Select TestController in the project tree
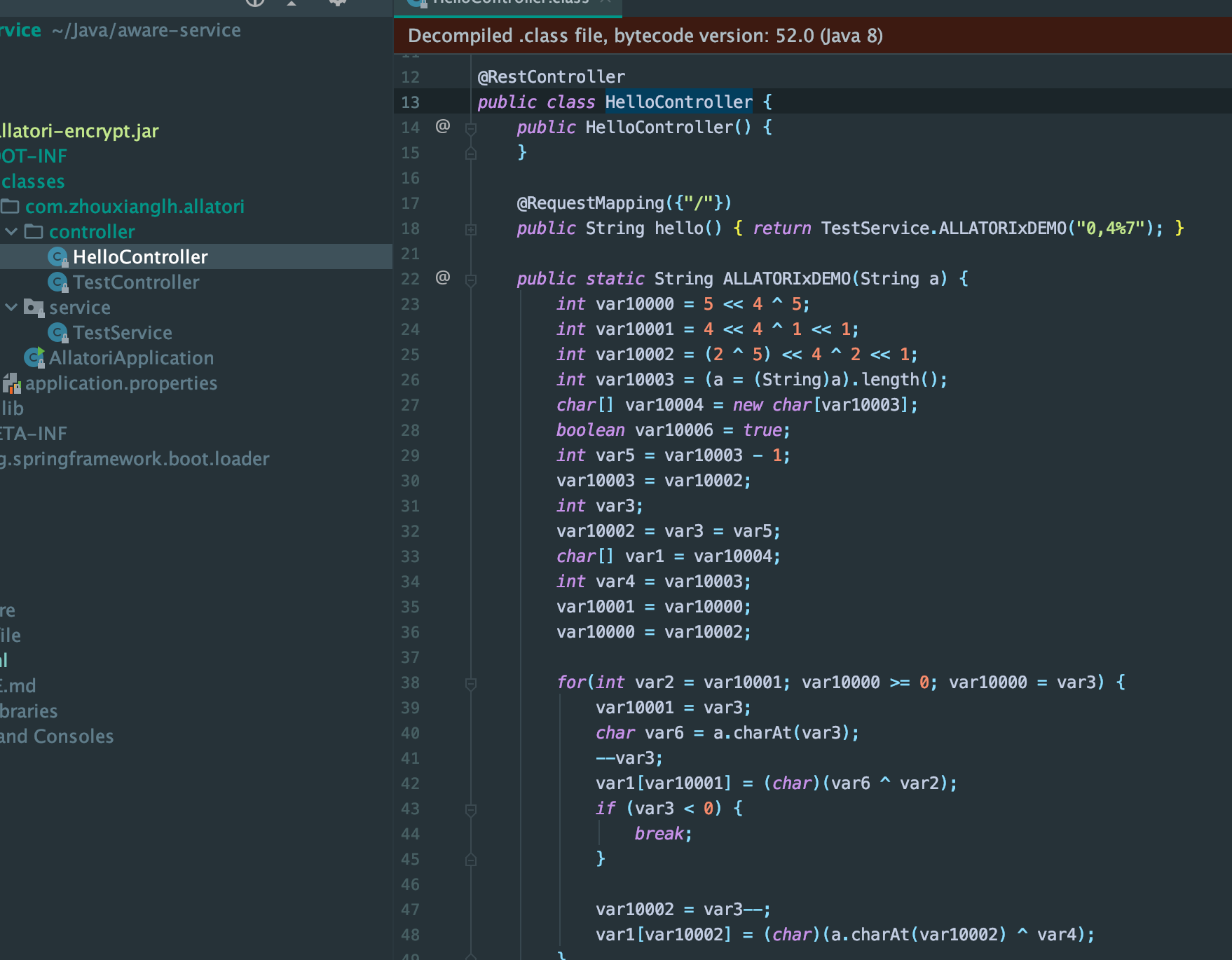The image size is (1232, 960). [x=136, y=282]
